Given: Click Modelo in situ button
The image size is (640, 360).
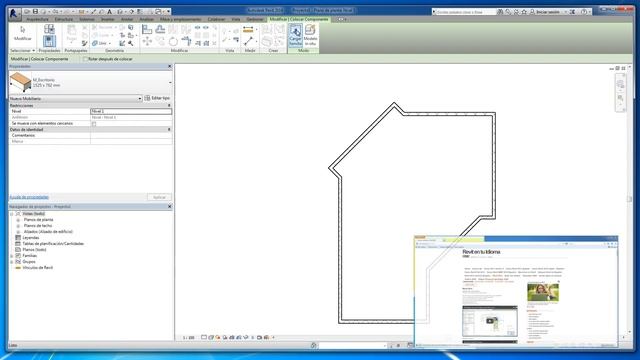Looking at the screenshot, I should (310, 36).
